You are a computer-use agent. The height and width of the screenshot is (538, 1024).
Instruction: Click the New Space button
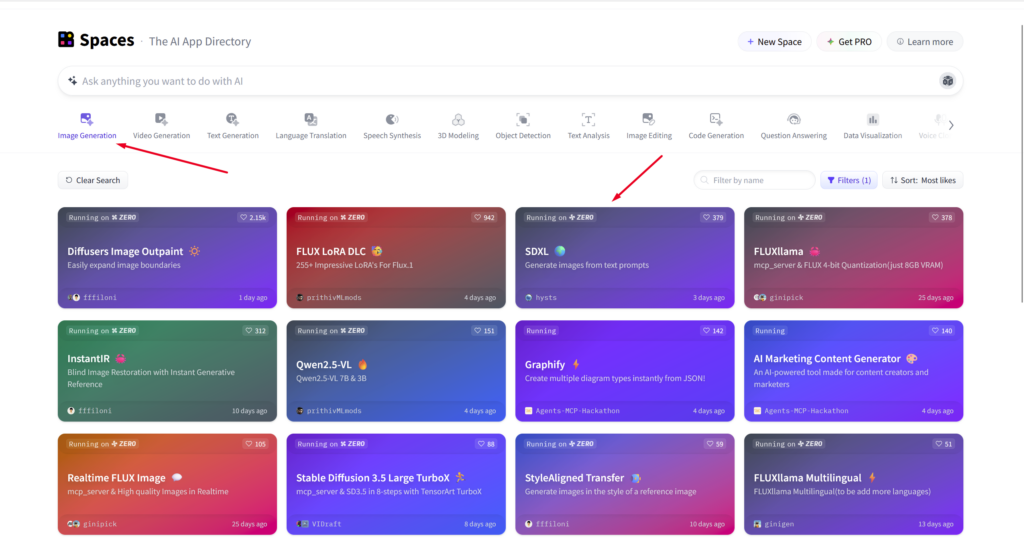(775, 42)
